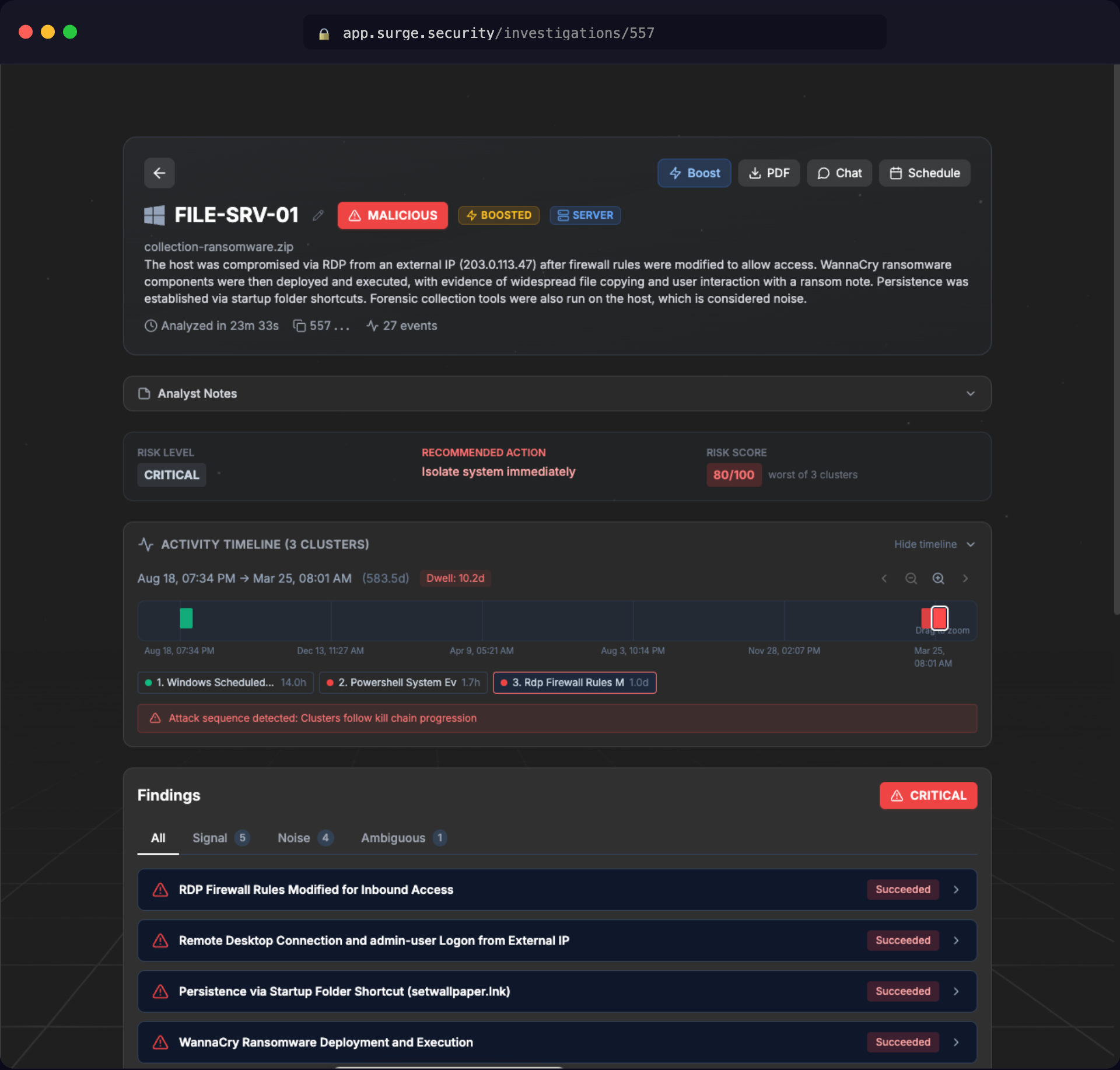Collapse the timeline using Hide timeline
1120x1070 pixels.
point(926,544)
